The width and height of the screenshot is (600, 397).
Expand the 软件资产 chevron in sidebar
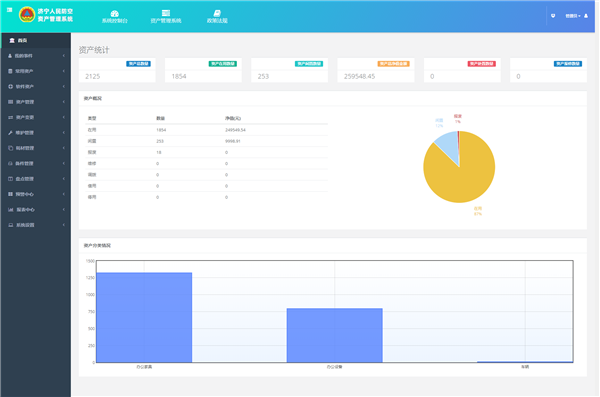64,87
